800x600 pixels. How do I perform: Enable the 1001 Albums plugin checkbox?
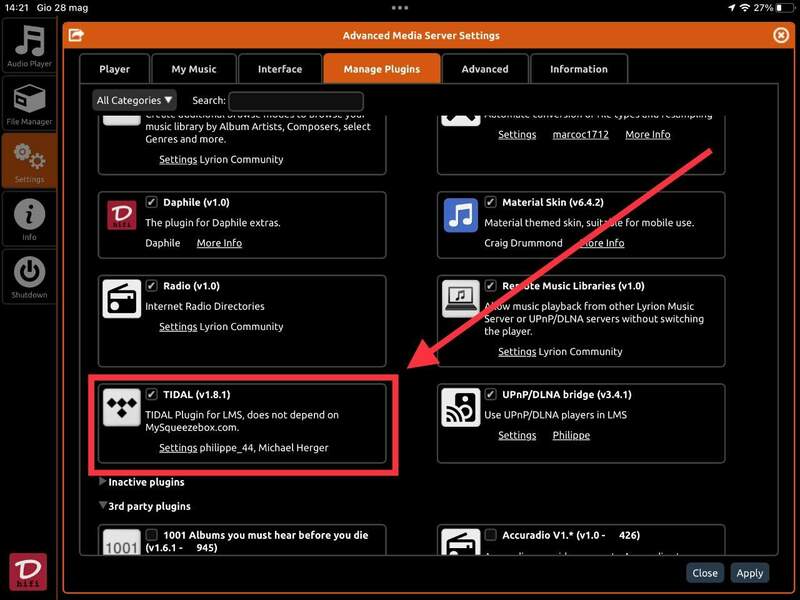(152, 535)
